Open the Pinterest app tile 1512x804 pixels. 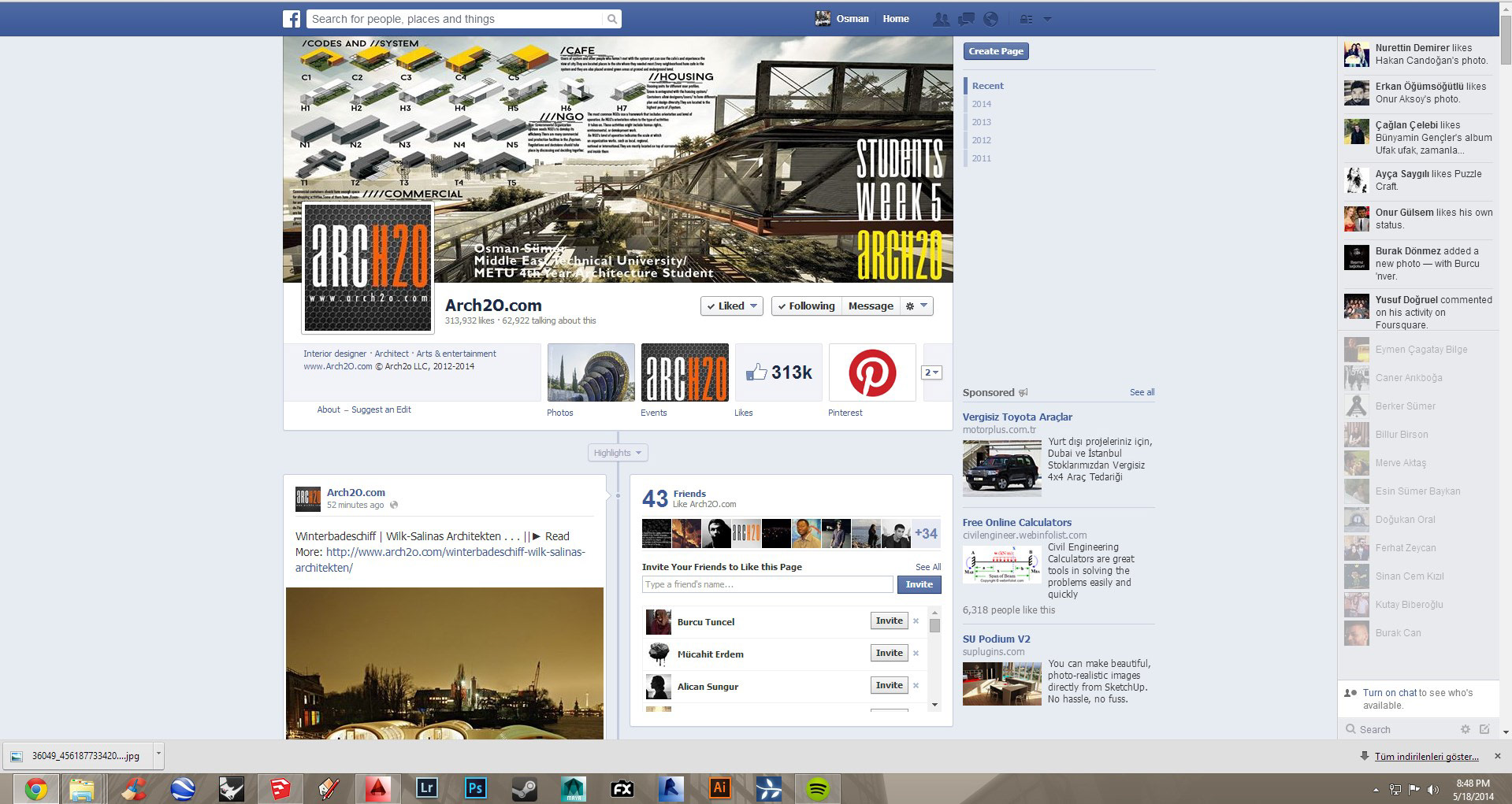[x=872, y=372]
